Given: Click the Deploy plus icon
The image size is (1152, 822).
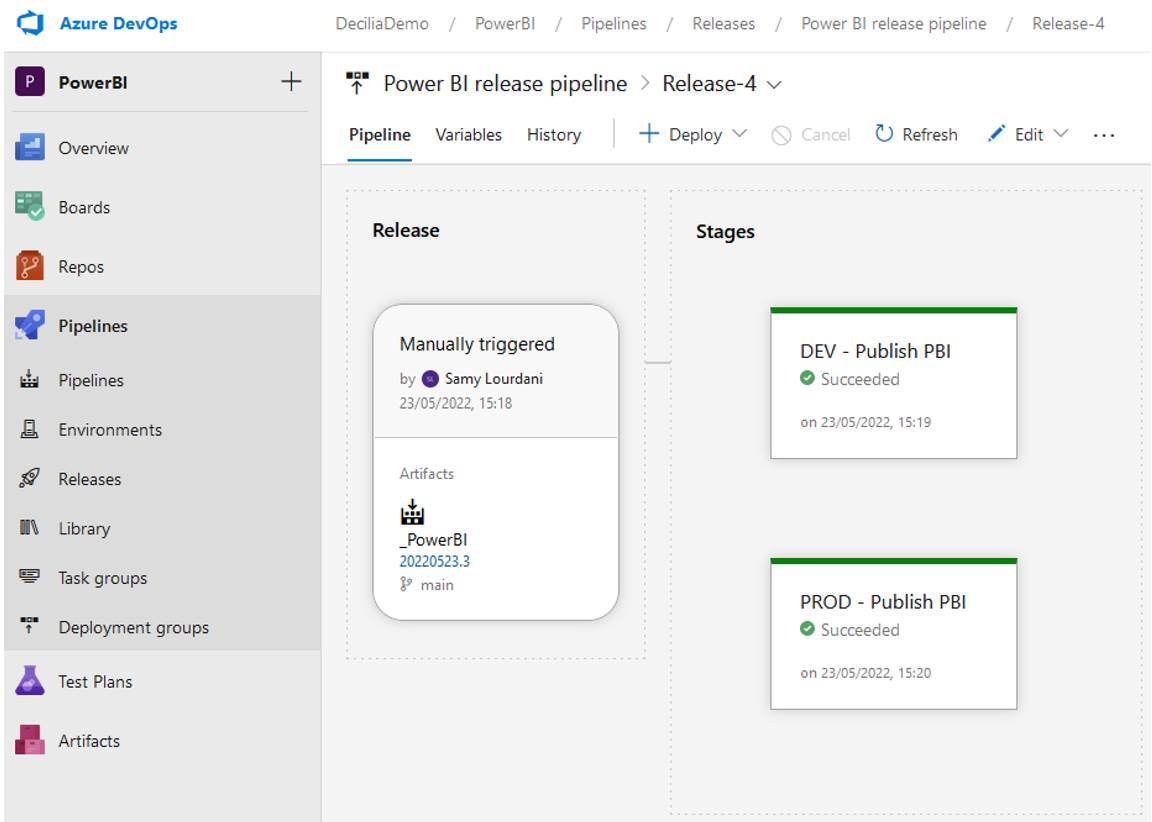Looking at the screenshot, I should point(649,134).
